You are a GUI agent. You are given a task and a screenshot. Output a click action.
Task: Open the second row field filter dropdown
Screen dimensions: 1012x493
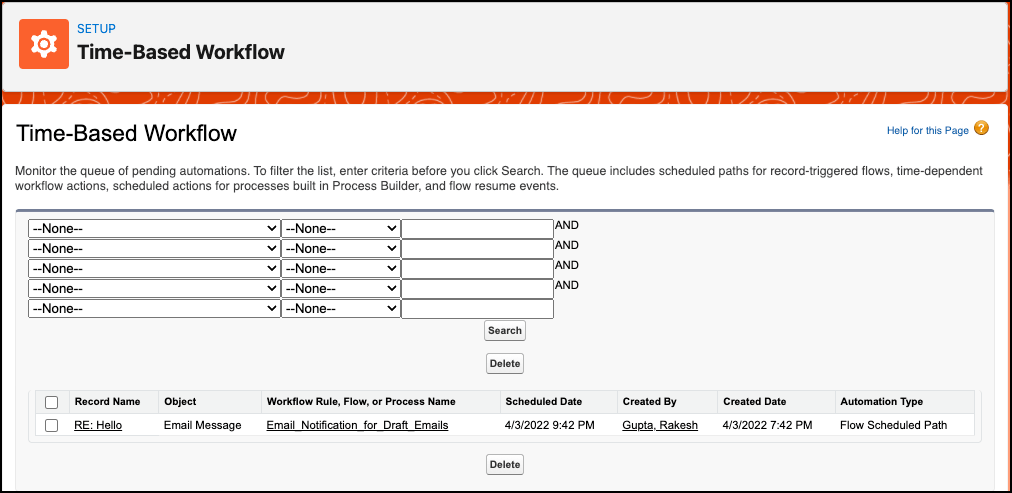154,248
